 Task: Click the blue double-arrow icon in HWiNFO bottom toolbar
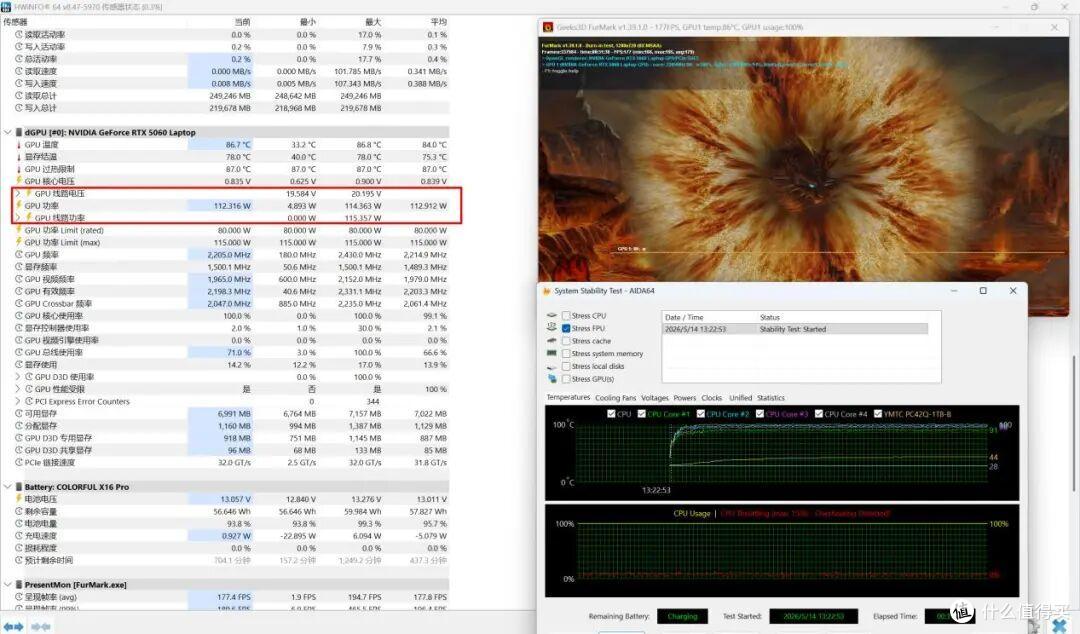click(x=13, y=626)
